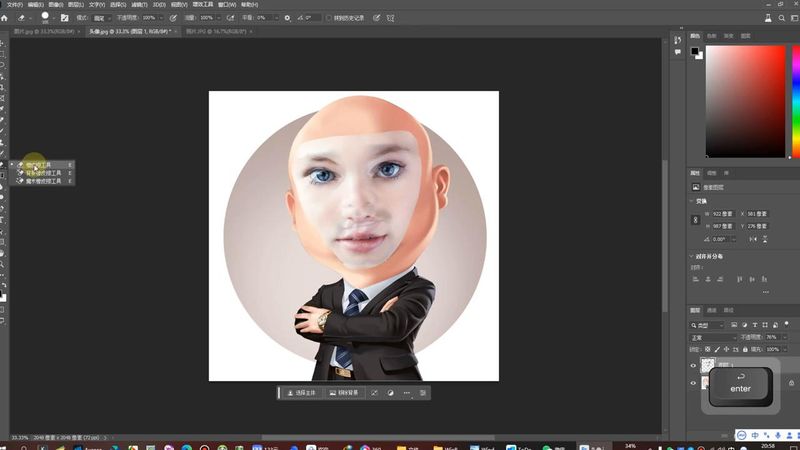The height and width of the screenshot is (450, 800).
Task: Toggle layer filtering on/off switch
Action: (786, 324)
